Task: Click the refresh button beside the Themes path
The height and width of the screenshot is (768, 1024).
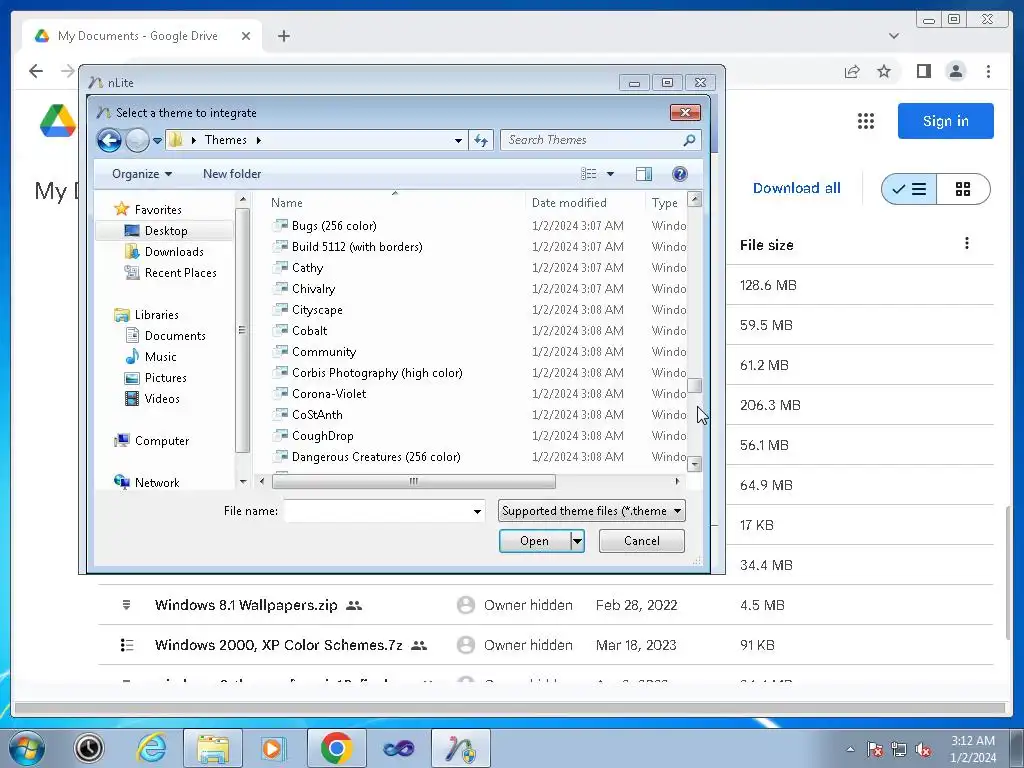Action: [481, 140]
